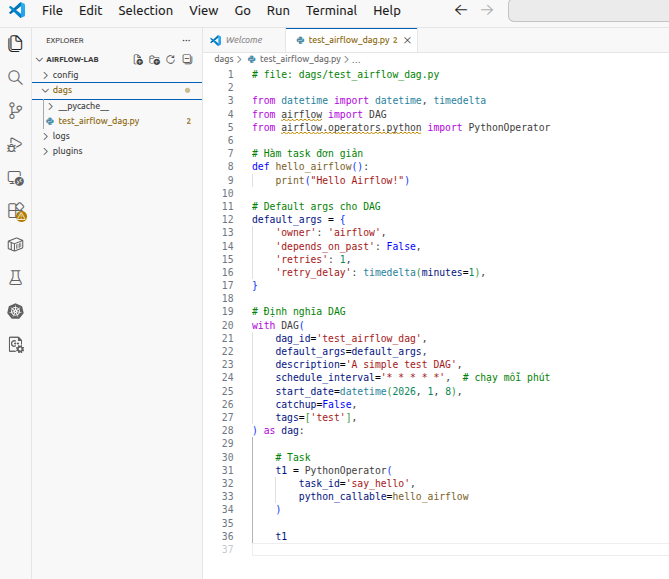This screenshot has width=669, height=579.
Task: Collapse all folders in Explorer
Action: tap(187, 60)
